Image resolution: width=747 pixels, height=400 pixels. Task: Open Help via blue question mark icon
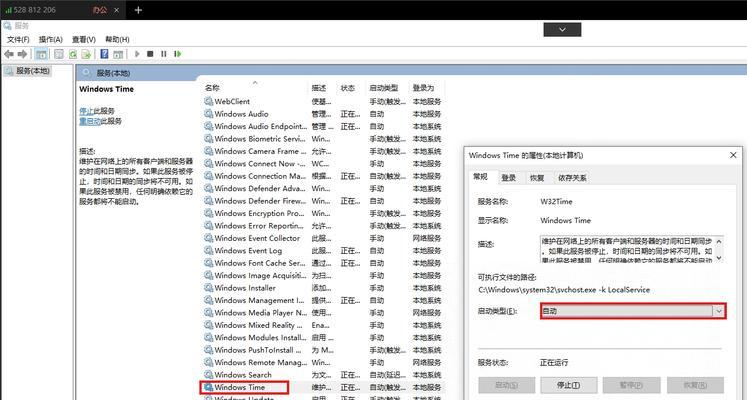coord(104,54)
